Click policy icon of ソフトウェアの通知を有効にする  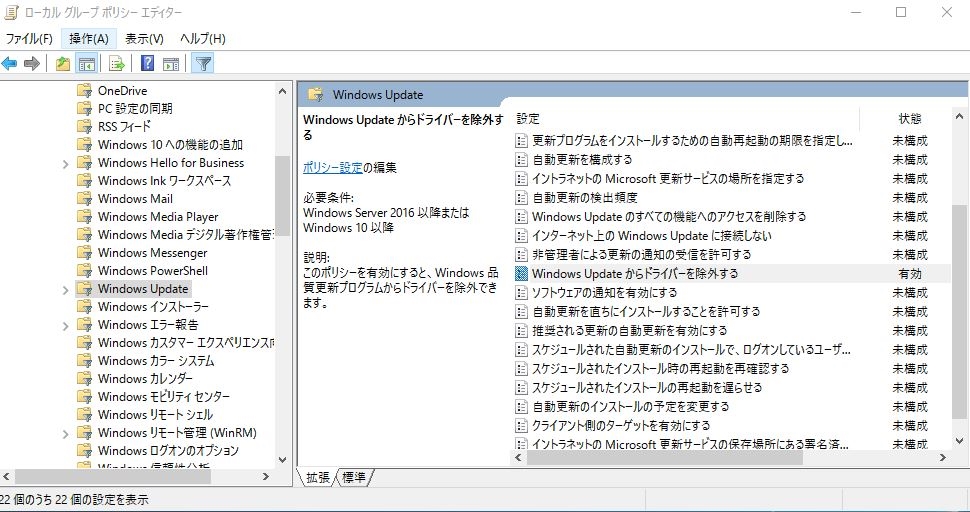click(x=521, y=292)
